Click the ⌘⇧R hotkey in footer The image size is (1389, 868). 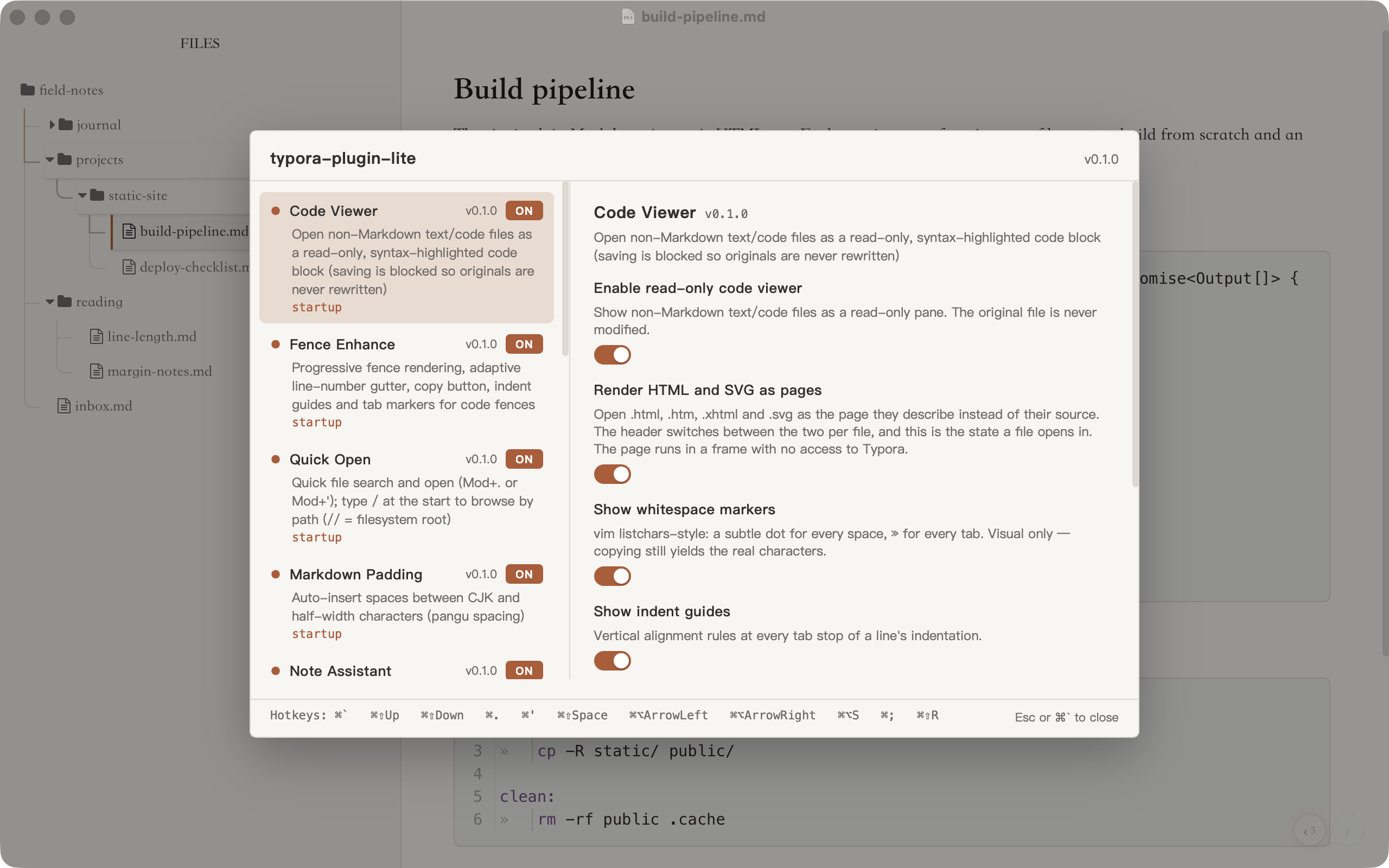click(927, 716)
